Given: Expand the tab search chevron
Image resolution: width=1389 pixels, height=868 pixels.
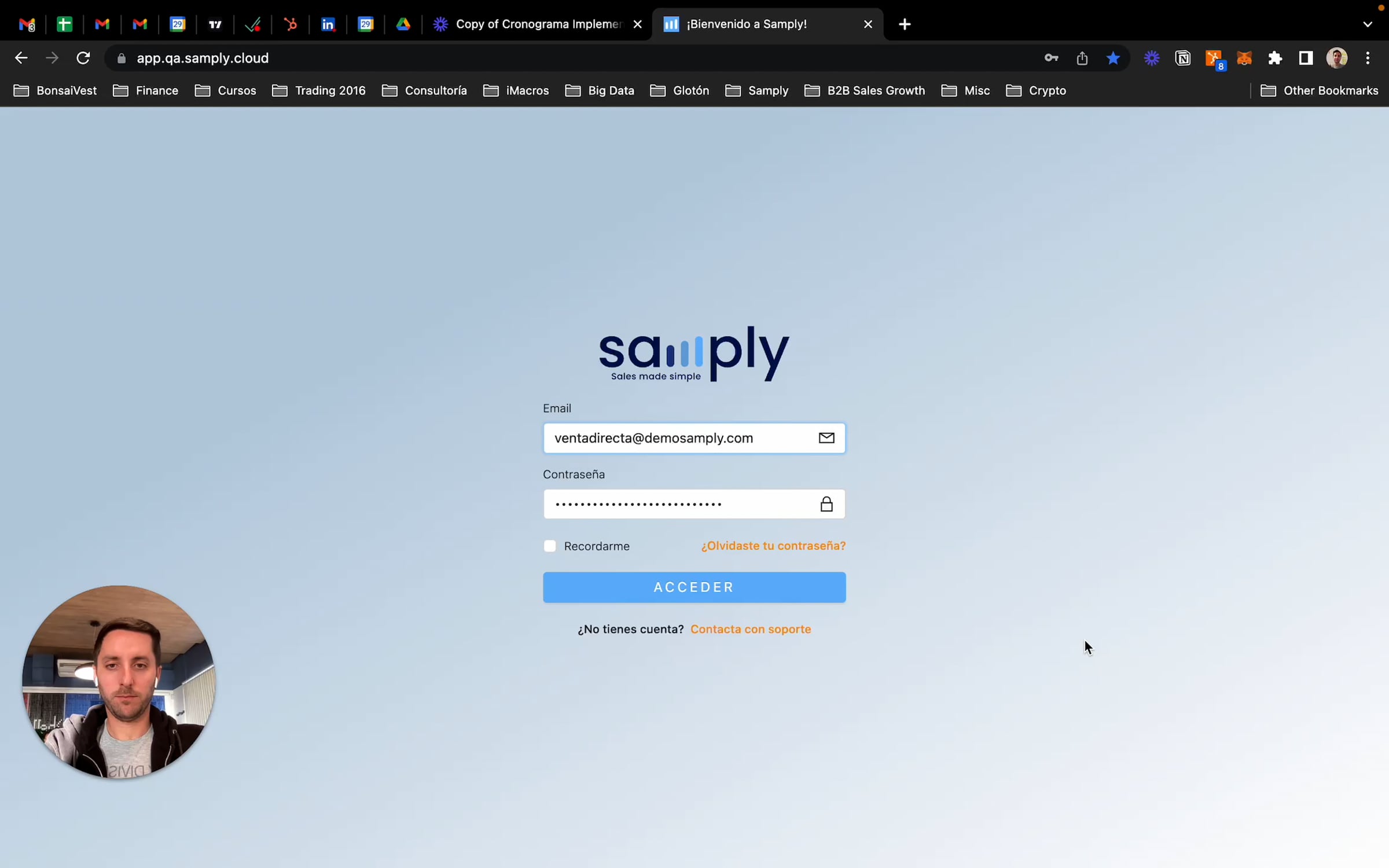Looking at the screenshot, I should click(x=1367, y=24).
